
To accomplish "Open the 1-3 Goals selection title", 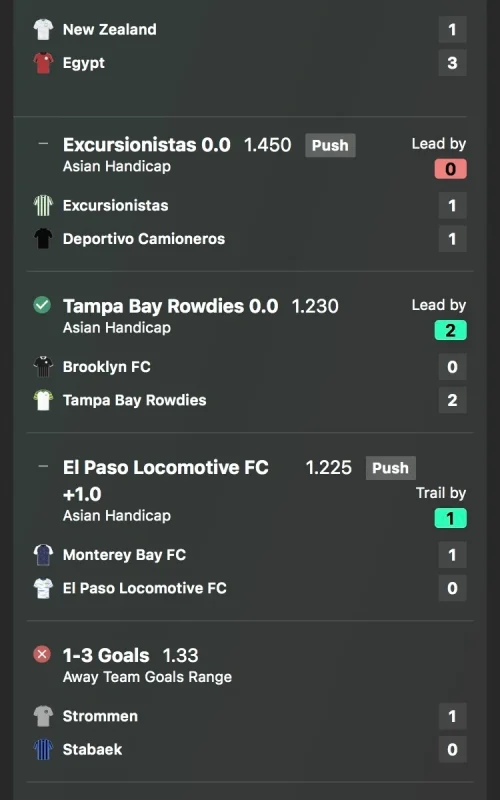I will point(106,655).
